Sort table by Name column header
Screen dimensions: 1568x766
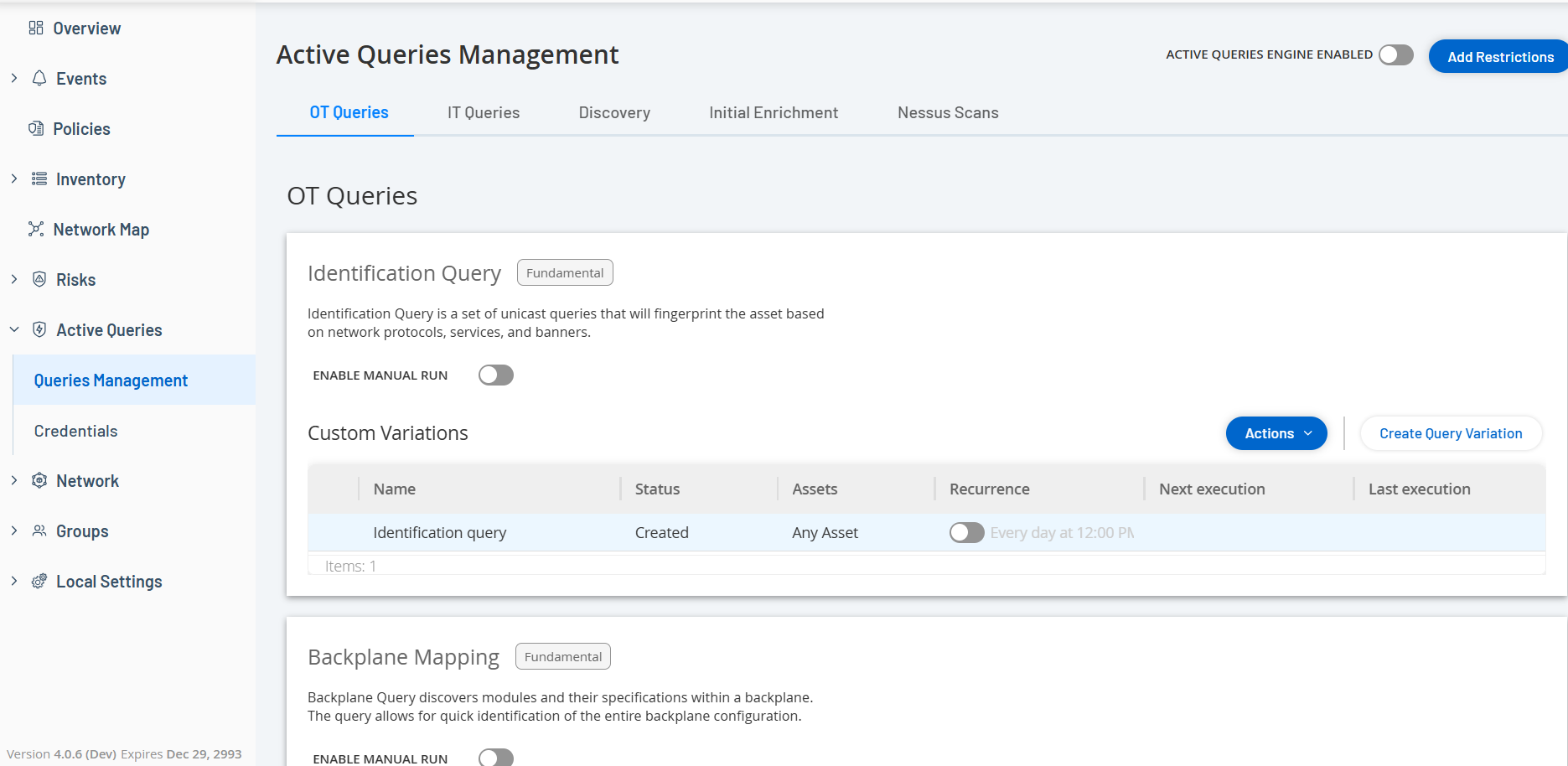[x=395, y=489]
